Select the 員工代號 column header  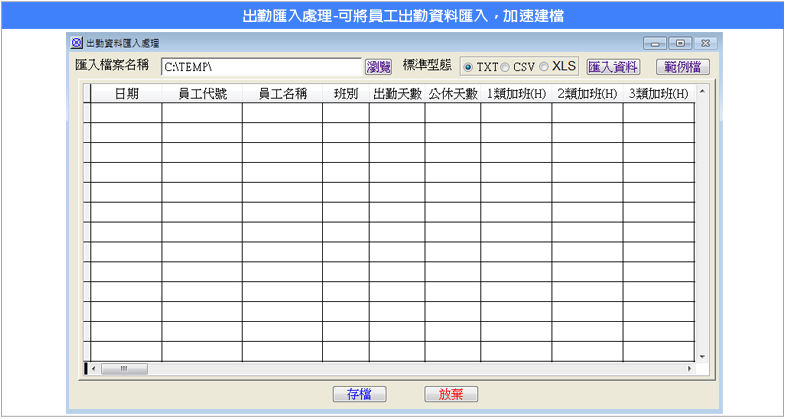click(x=202, y=94)
